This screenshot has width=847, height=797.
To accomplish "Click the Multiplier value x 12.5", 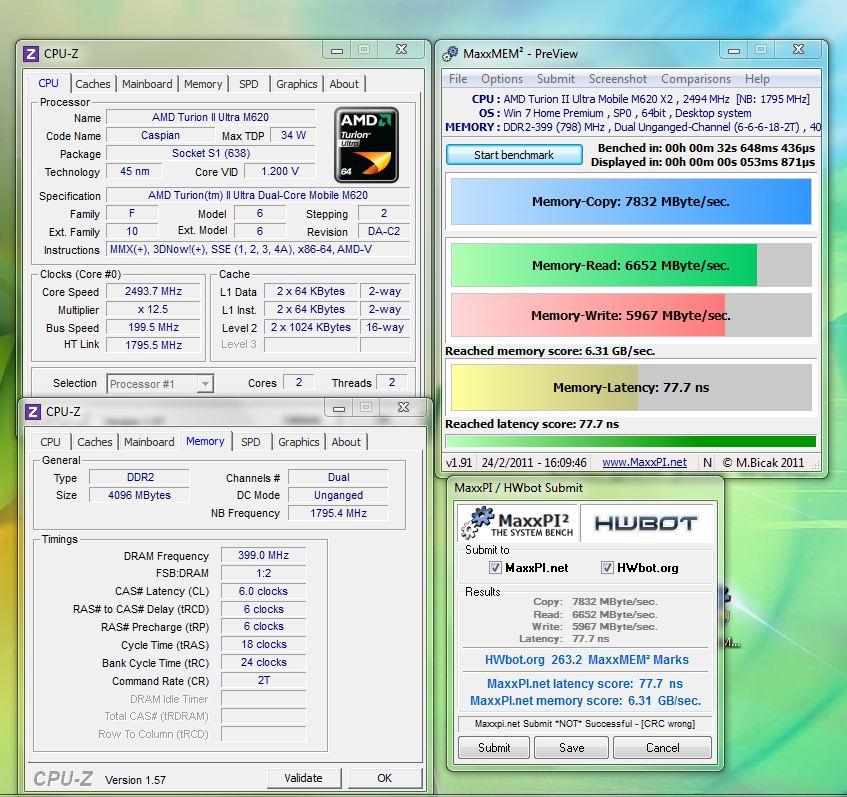I will (x=153, y=310).
